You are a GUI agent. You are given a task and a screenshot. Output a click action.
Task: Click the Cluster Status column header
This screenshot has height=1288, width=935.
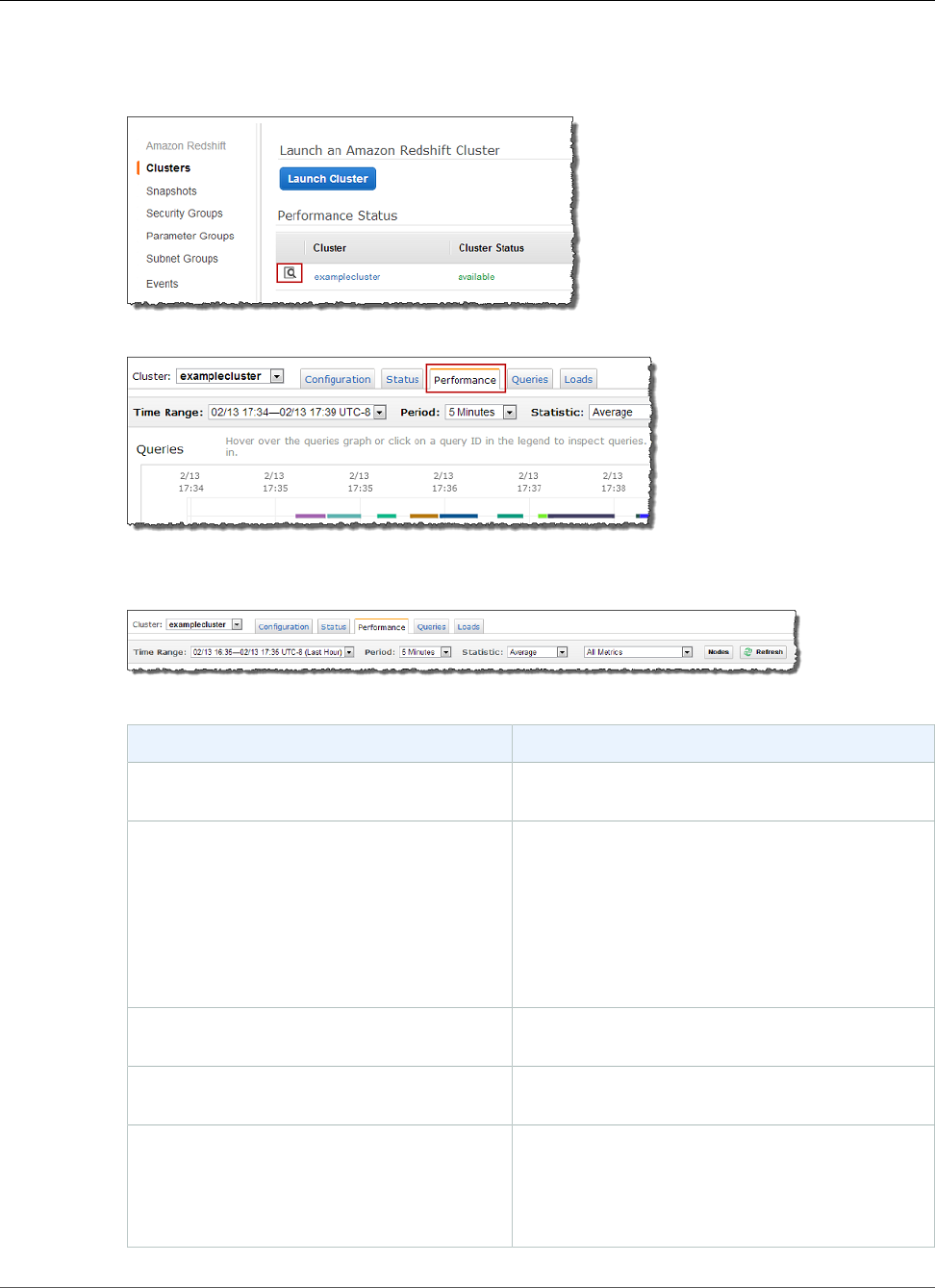(492, 248)
